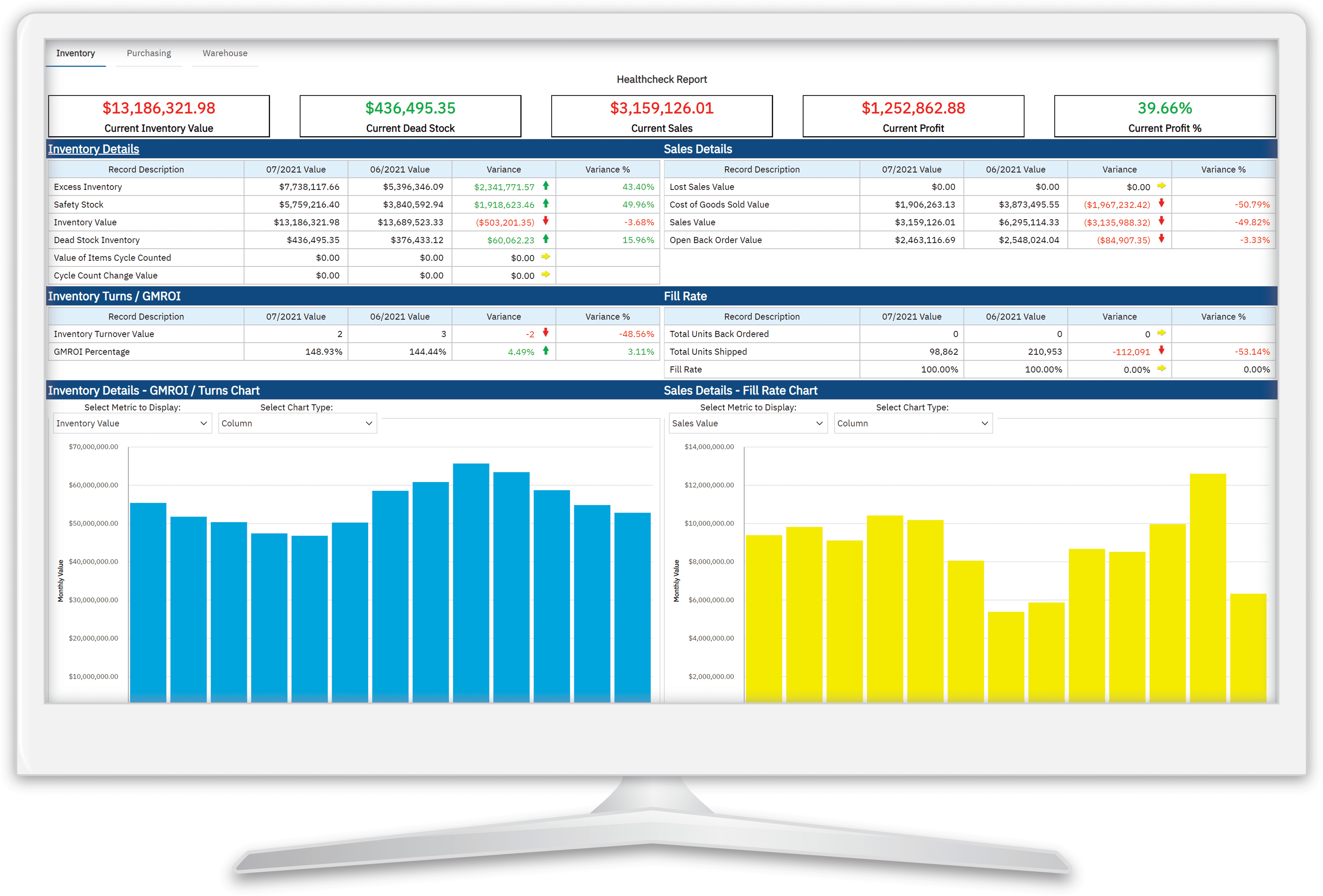Click yellow arrow in Value of Items Cycle Counted row

(545, 257)
